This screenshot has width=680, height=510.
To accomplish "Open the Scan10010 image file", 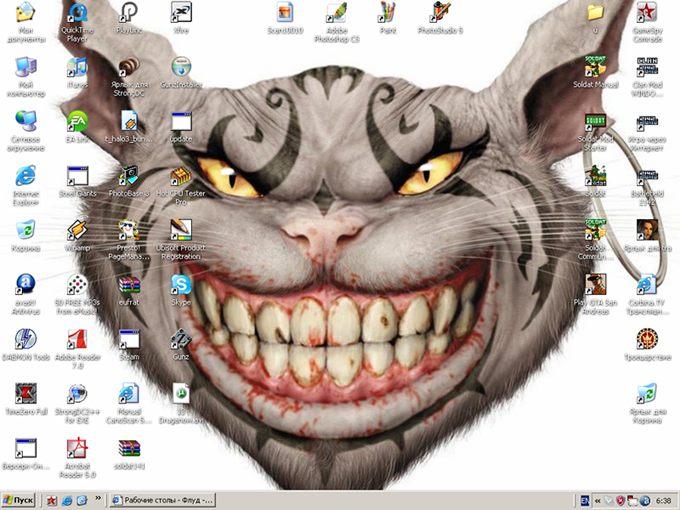I will [285, 13].
